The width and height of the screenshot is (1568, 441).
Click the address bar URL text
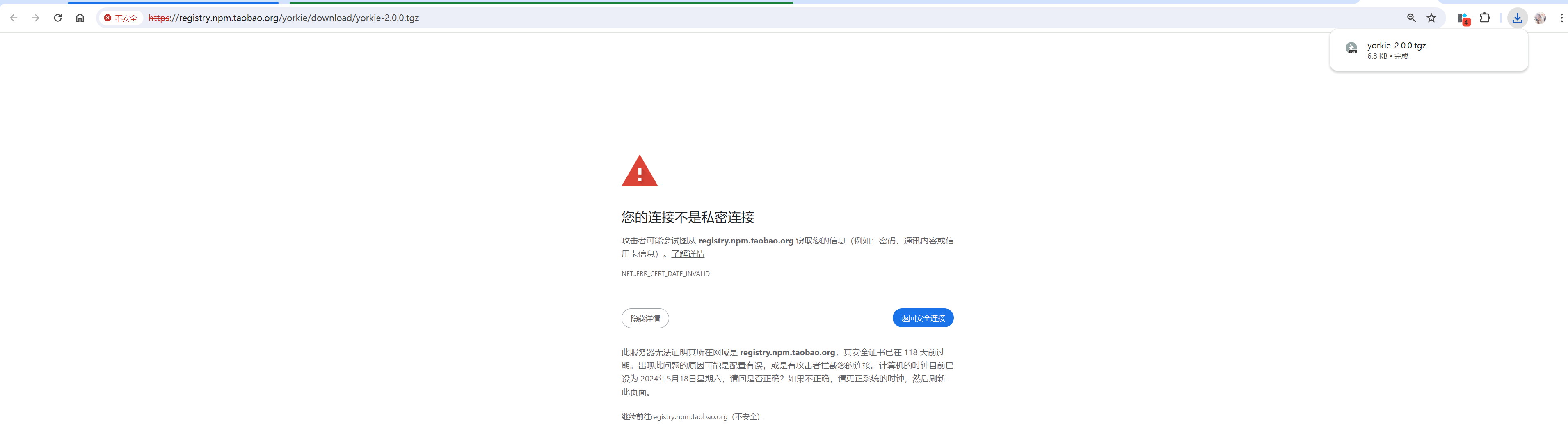[283, 18]
